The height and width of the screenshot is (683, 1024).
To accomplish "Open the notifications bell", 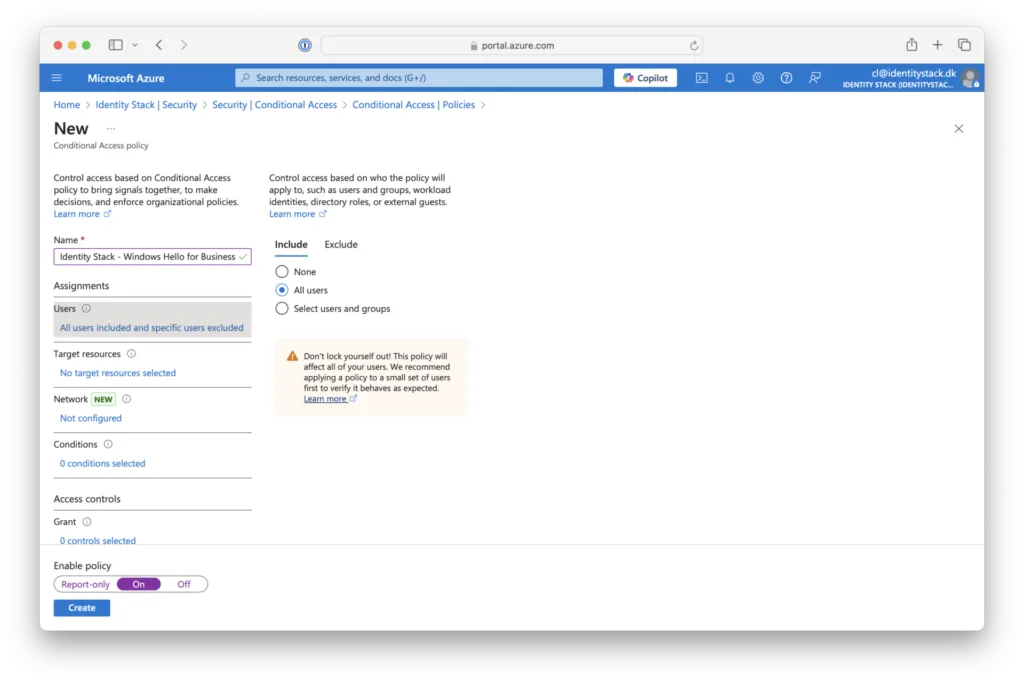I will point(729,78).
